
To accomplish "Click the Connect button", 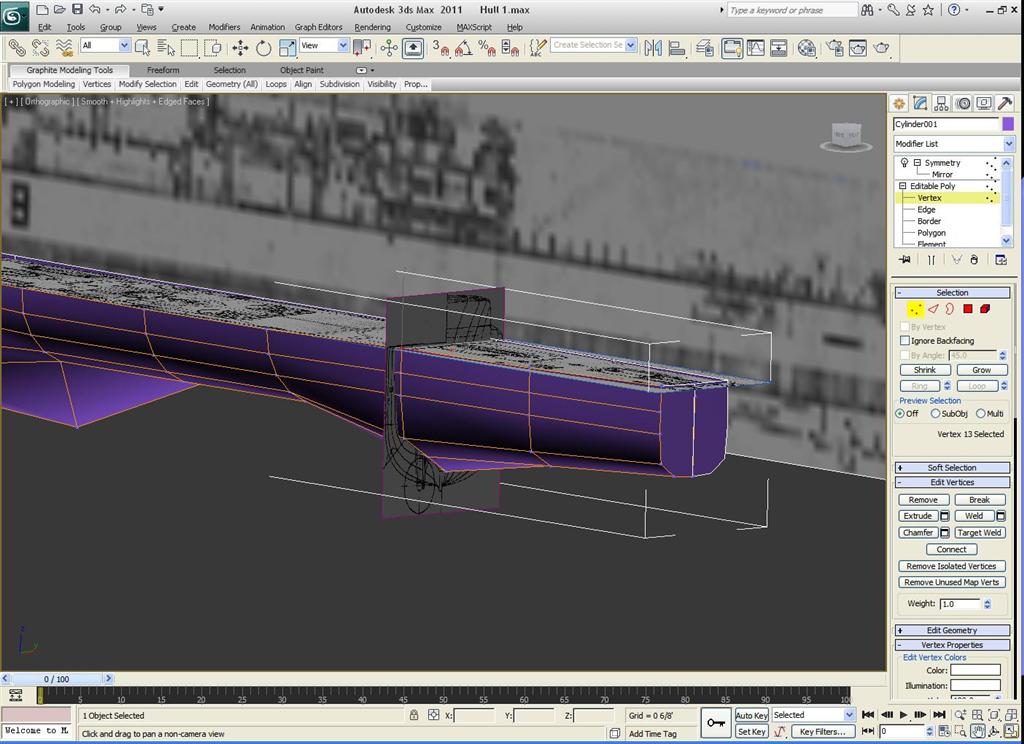I will [952, 549].
